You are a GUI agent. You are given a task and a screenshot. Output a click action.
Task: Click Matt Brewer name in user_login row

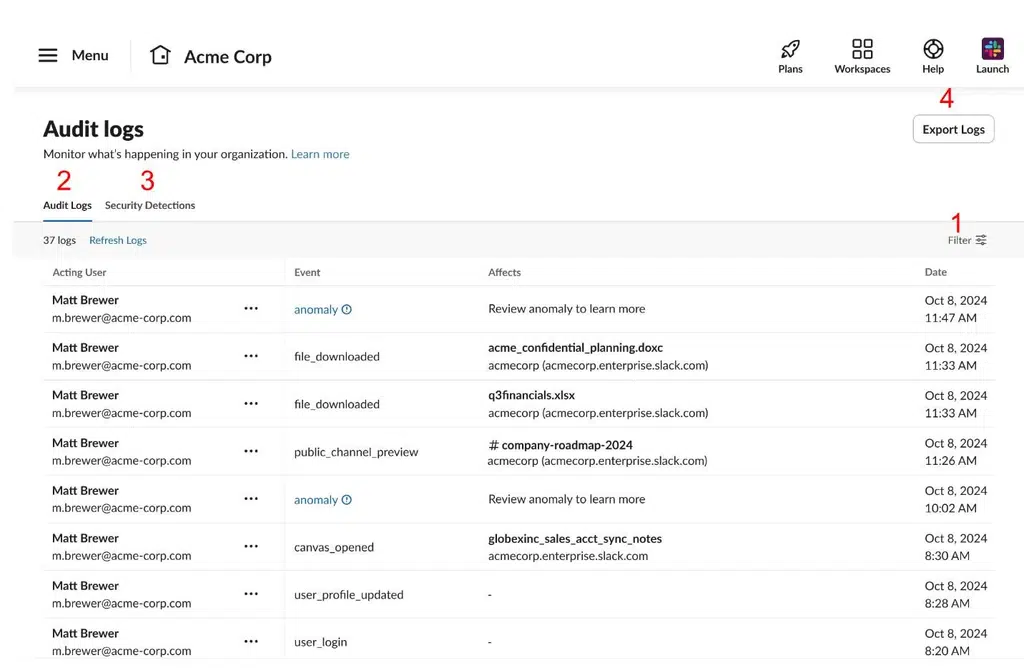tap(86, 633)
